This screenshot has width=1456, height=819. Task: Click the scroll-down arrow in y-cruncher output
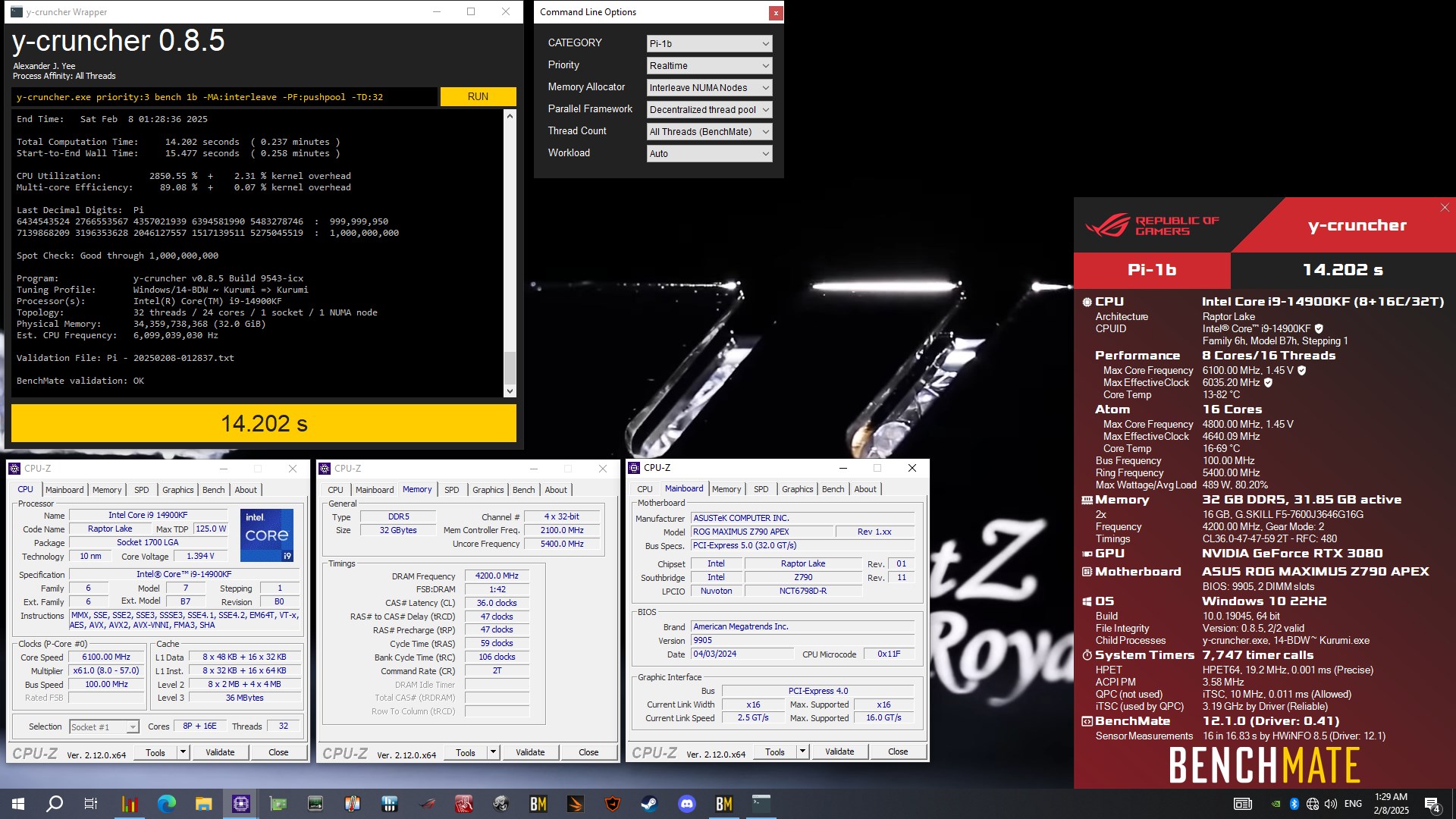pyautogui.click(x=510, y=391)
